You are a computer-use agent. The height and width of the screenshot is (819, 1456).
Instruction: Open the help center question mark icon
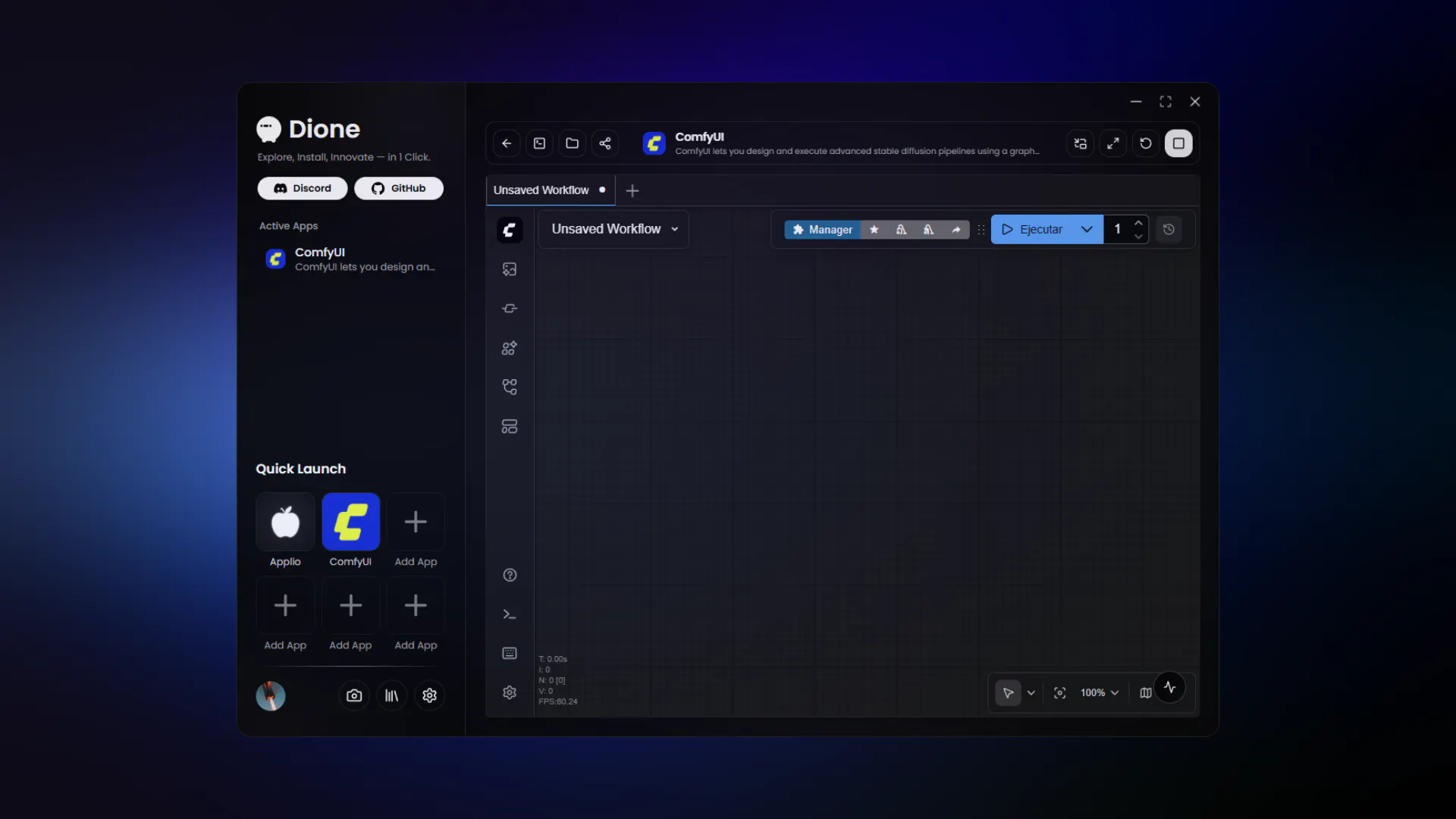(510, 575)
